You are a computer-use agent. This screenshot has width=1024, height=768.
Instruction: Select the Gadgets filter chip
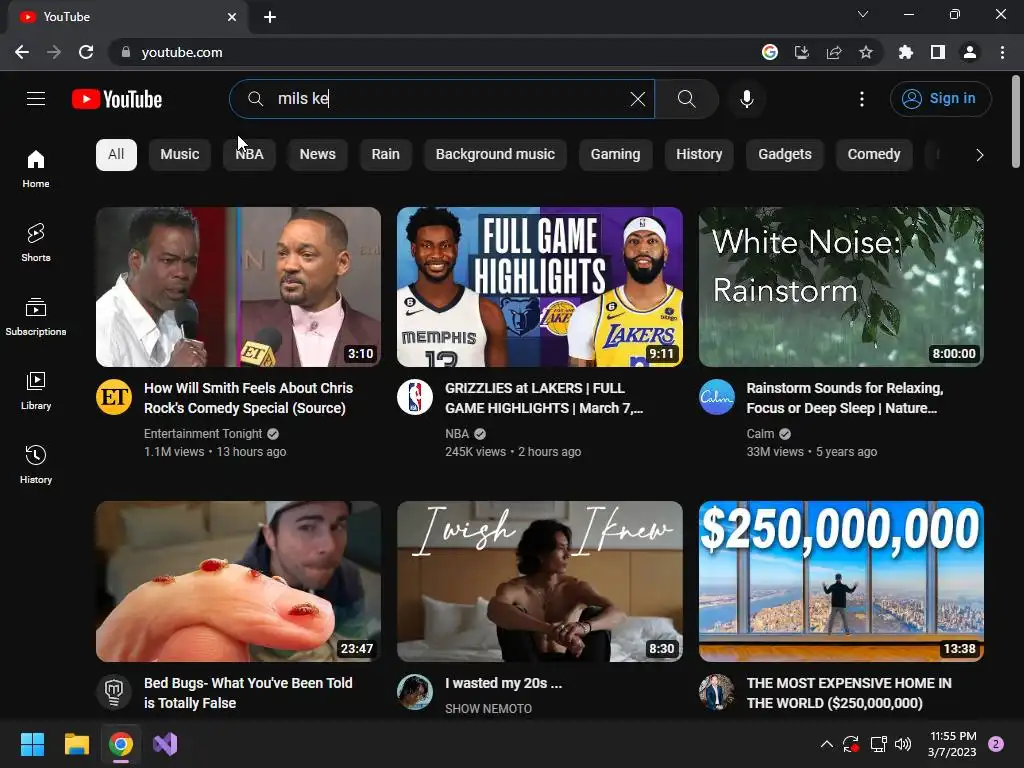tap(785, 155)
